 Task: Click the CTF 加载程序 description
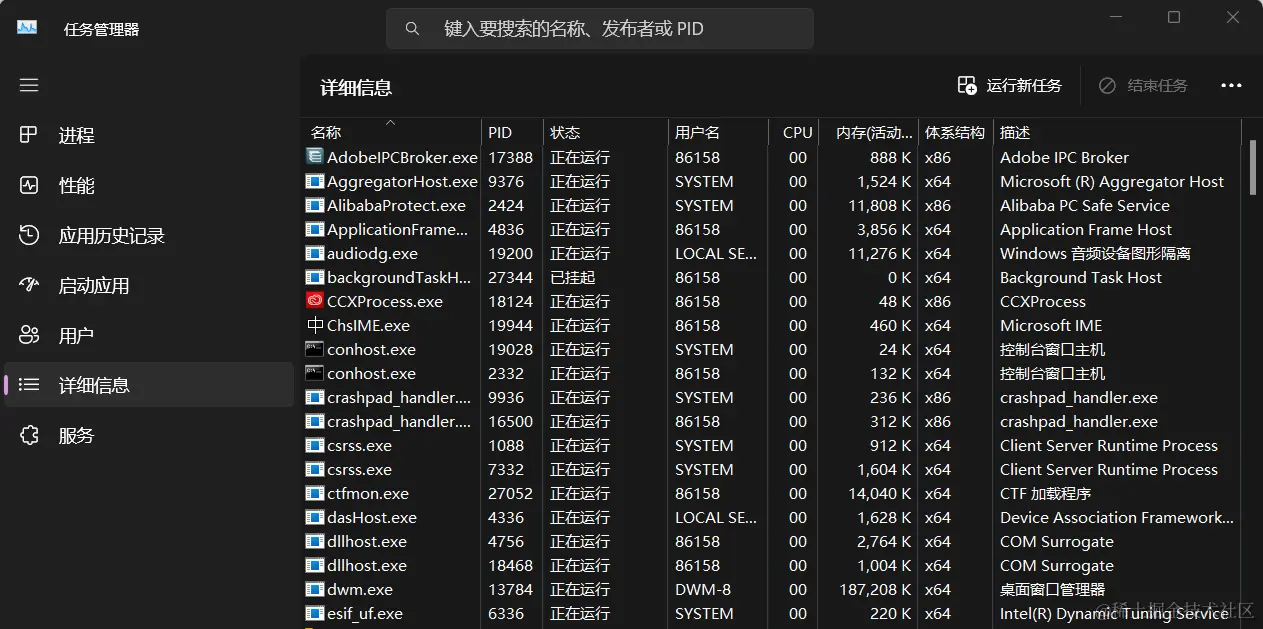1045,493
